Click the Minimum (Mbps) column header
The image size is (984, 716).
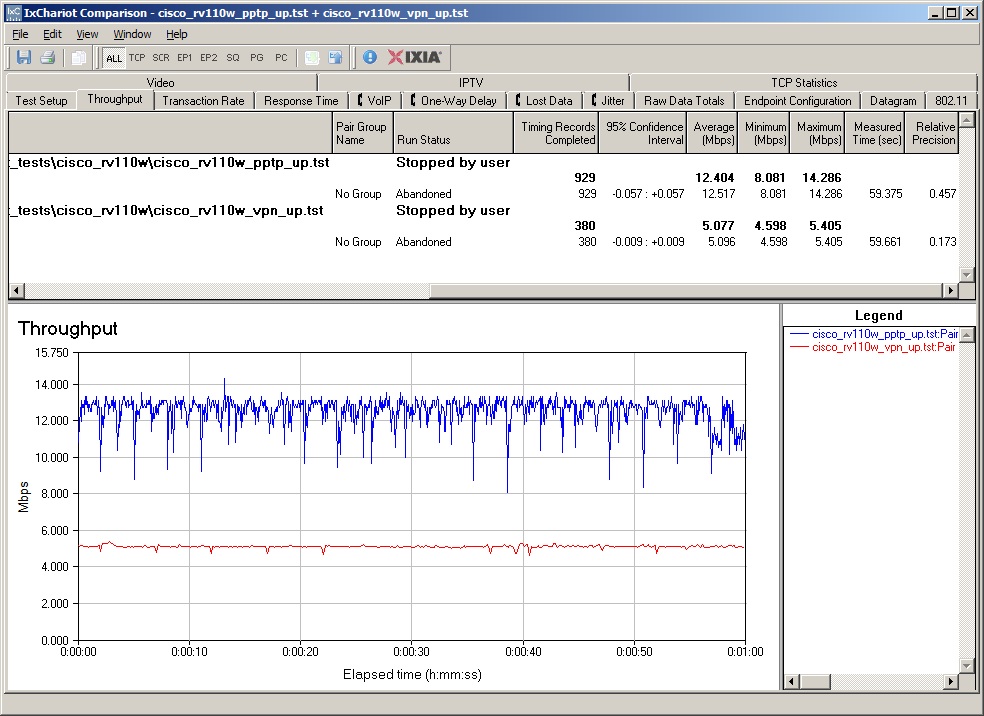click(x=764, y=133)
